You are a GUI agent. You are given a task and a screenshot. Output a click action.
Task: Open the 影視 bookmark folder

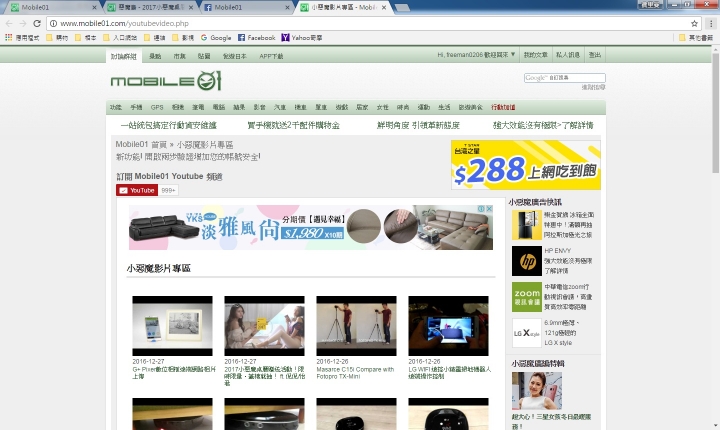(x=183, y=38)
